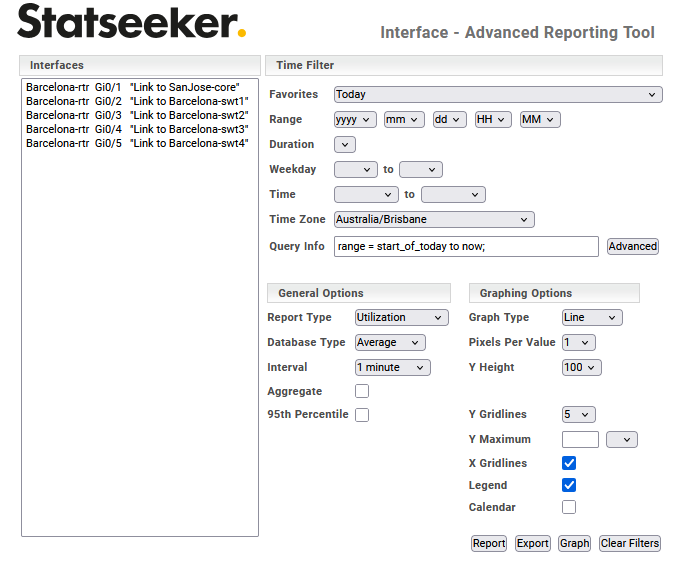This screenshot has width=684, height=566.
Task: Click the Advanced button
Action: pos(633,246)
